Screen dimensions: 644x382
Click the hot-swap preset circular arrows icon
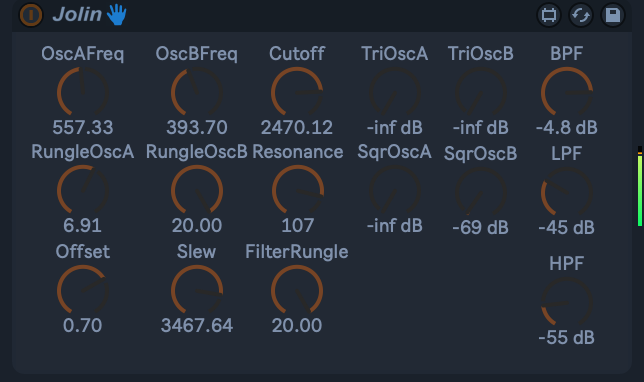click(x=581, y=16)
